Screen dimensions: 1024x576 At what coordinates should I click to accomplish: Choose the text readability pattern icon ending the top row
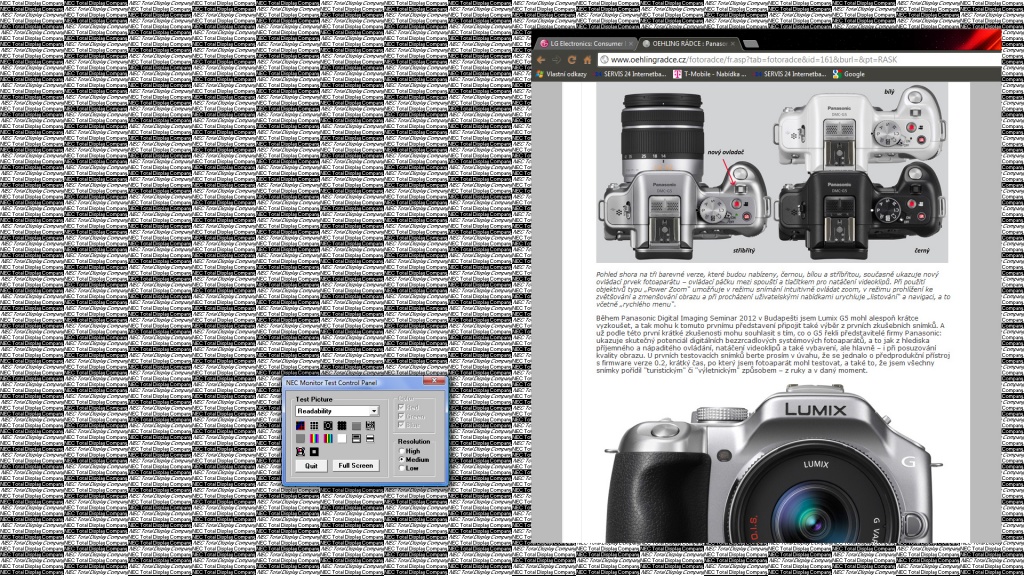point(370,426)
